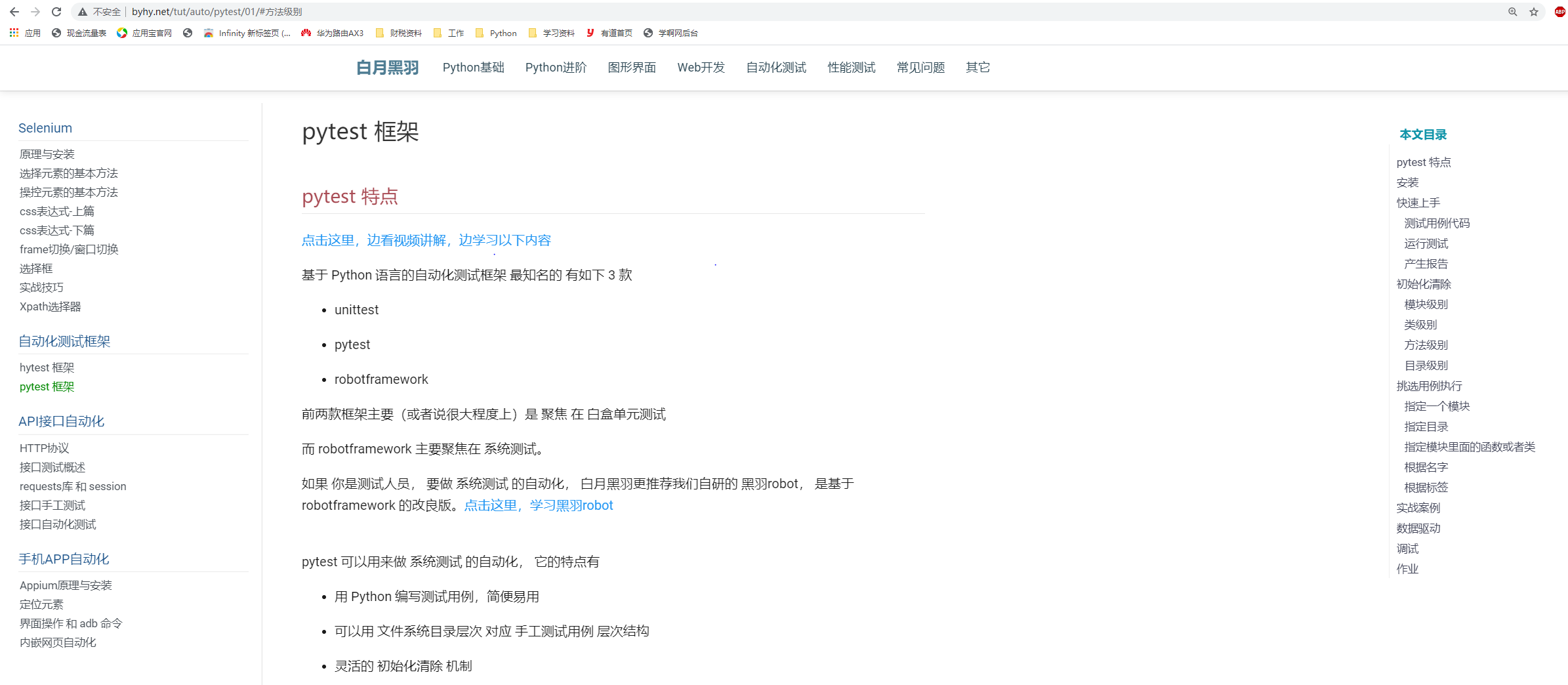Image resolution: width=1568 pixels, height=685 pixels.
Task: Bookmark this page using the star icon
Action: (x=1533, y=11)
